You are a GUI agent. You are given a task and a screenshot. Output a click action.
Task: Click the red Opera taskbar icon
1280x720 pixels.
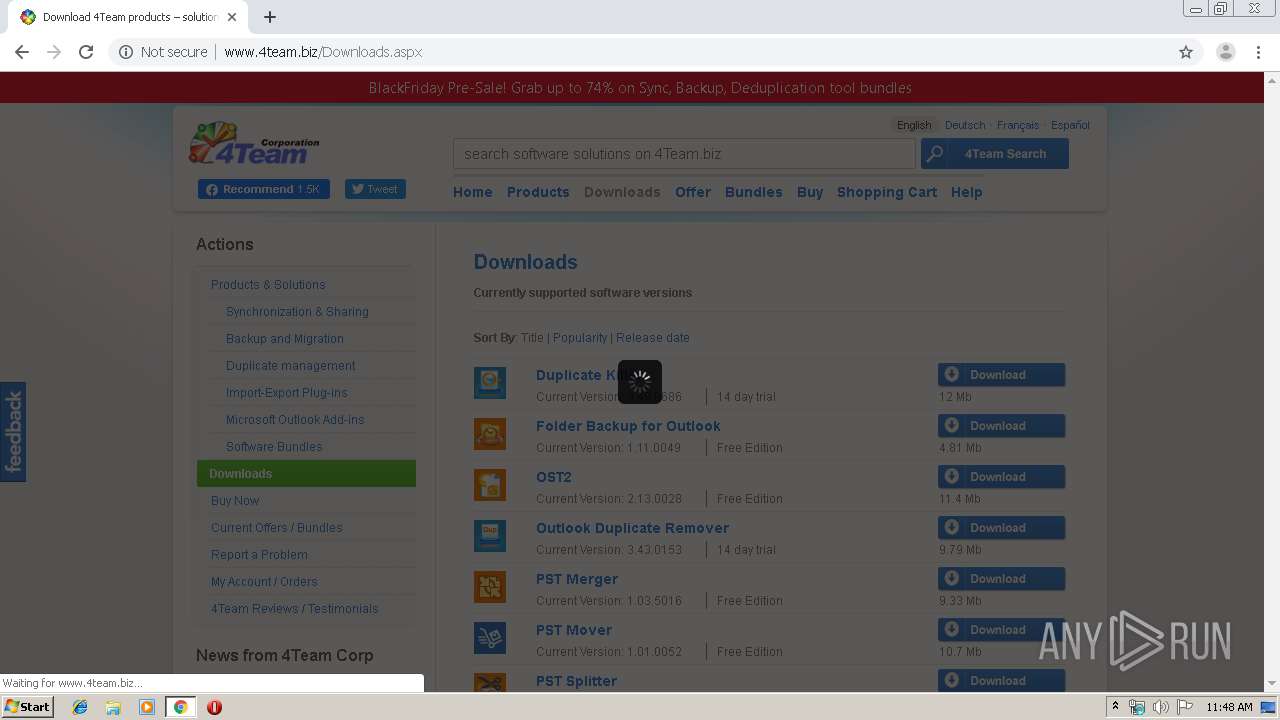point(214,707)
